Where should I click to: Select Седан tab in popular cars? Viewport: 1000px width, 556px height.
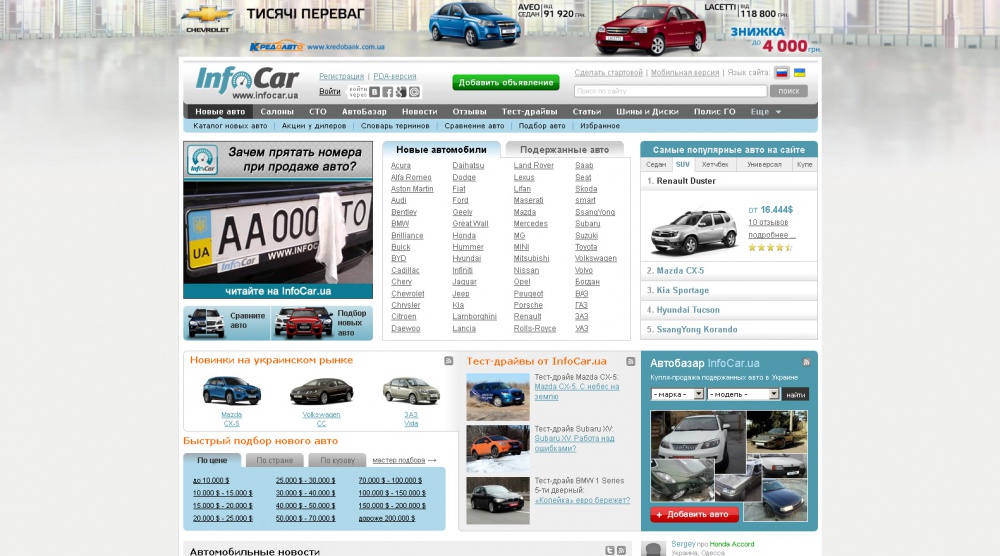[656, 165]
